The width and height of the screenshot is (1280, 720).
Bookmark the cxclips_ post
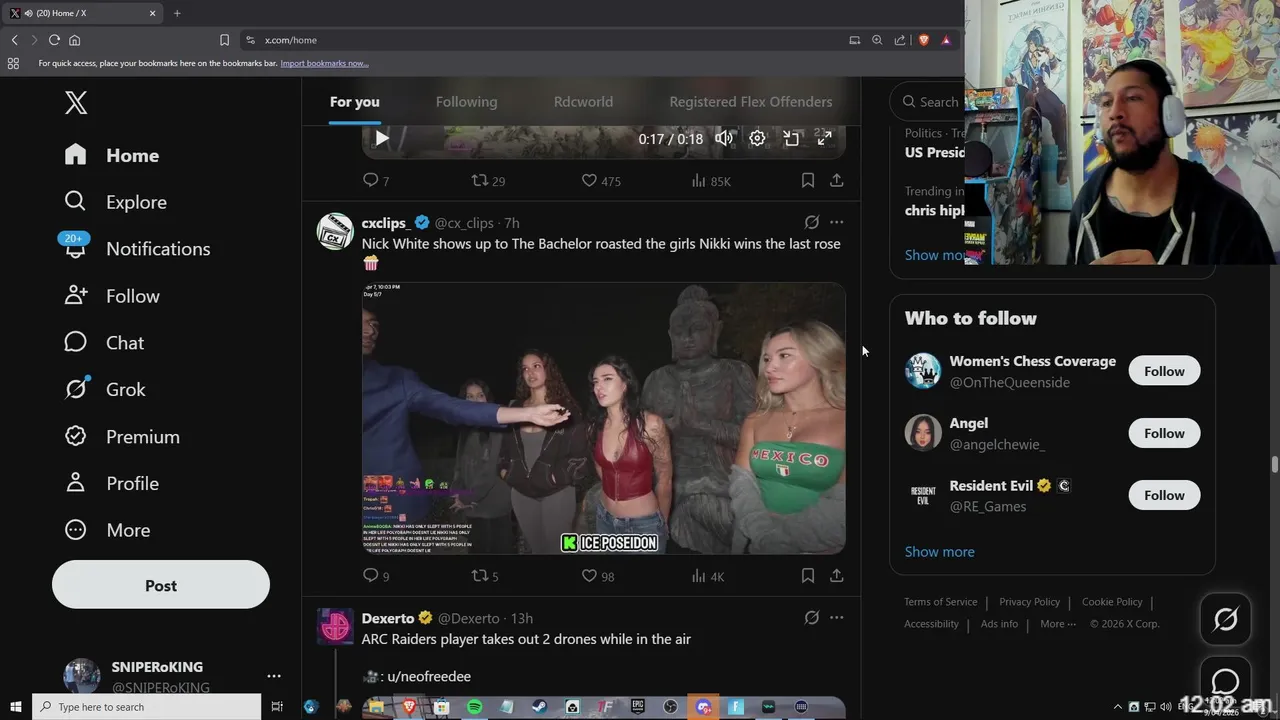807,576
